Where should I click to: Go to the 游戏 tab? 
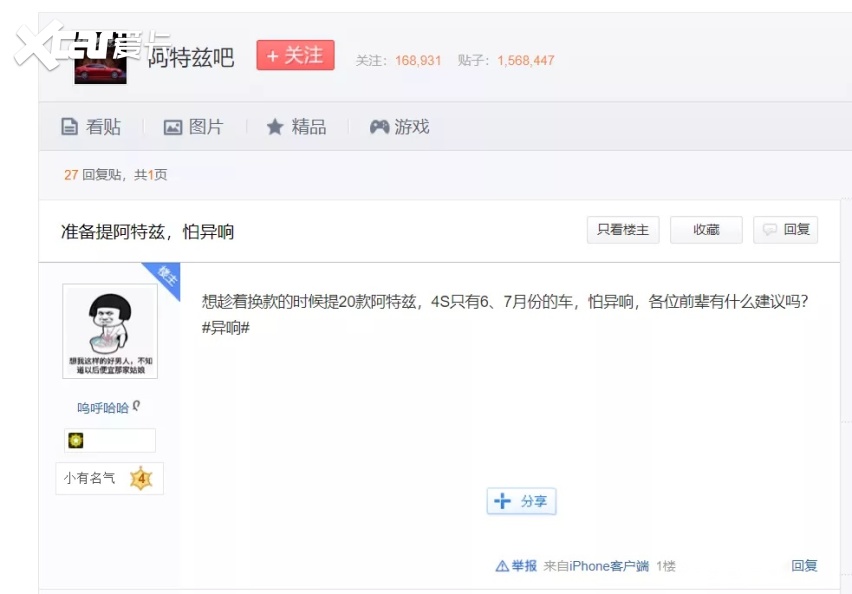click(399, 127)
